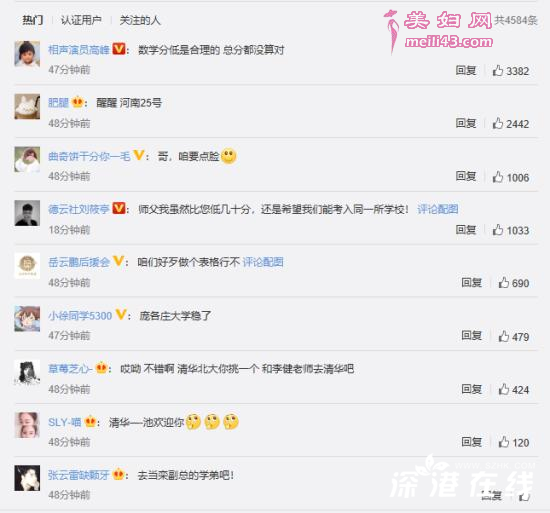Open 曲奇饼干分你一毛 username link
This screenshot has width=550, height=513.
(89, 156)
